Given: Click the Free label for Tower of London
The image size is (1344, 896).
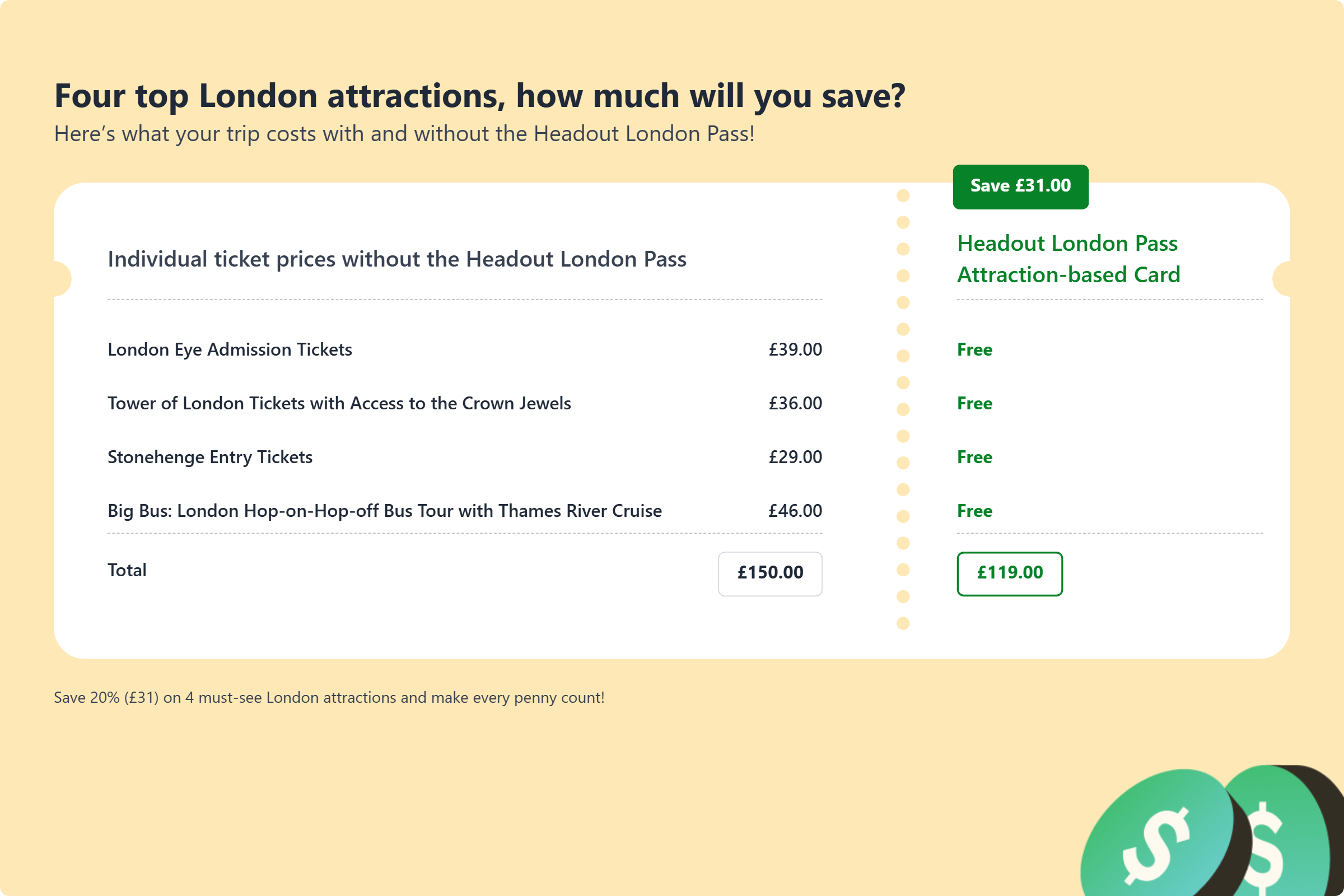Looking at the screenshot, I should tap(974, 403).
